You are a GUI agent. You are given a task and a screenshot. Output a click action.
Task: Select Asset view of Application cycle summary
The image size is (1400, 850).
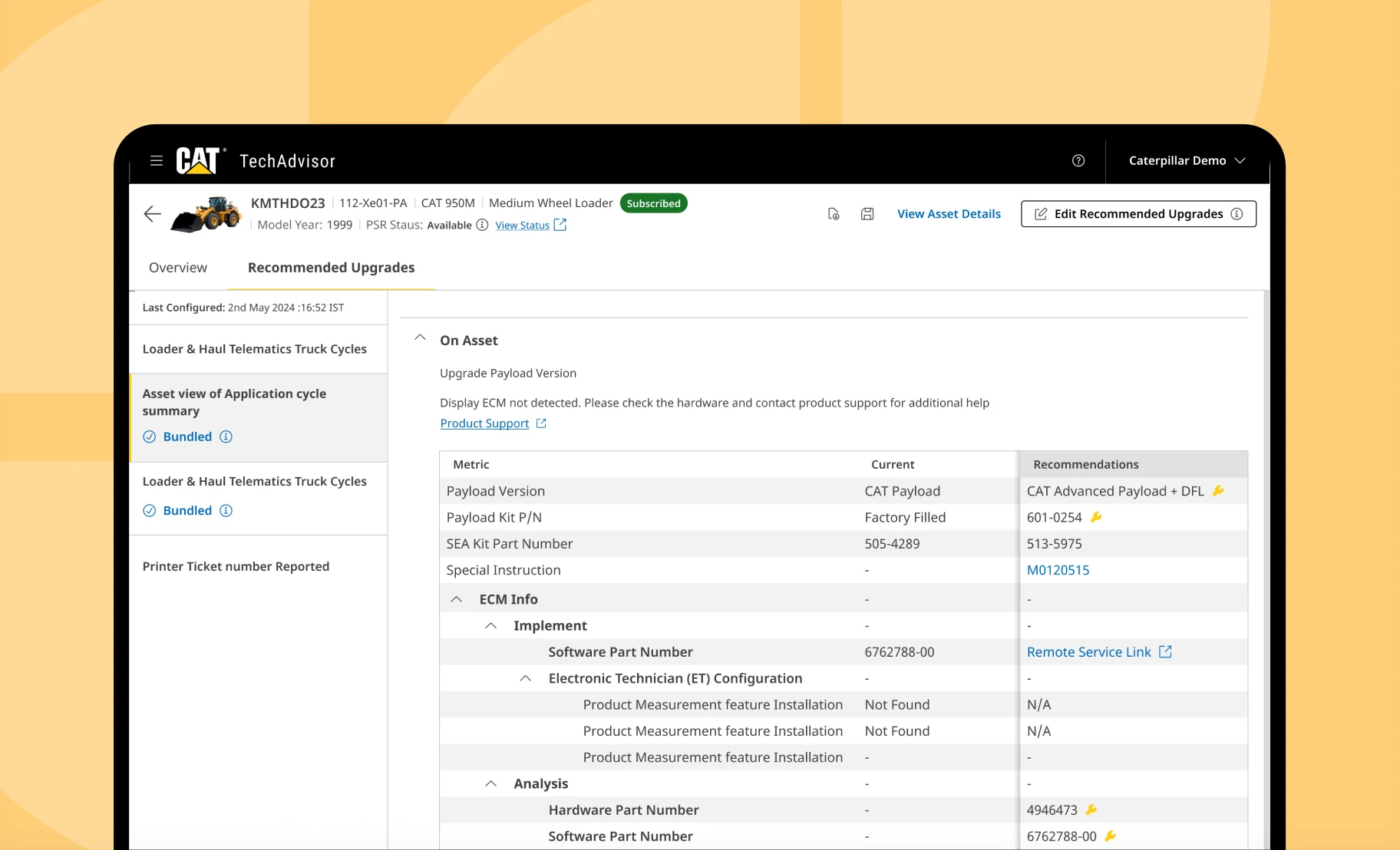click(x=259, y=417)
